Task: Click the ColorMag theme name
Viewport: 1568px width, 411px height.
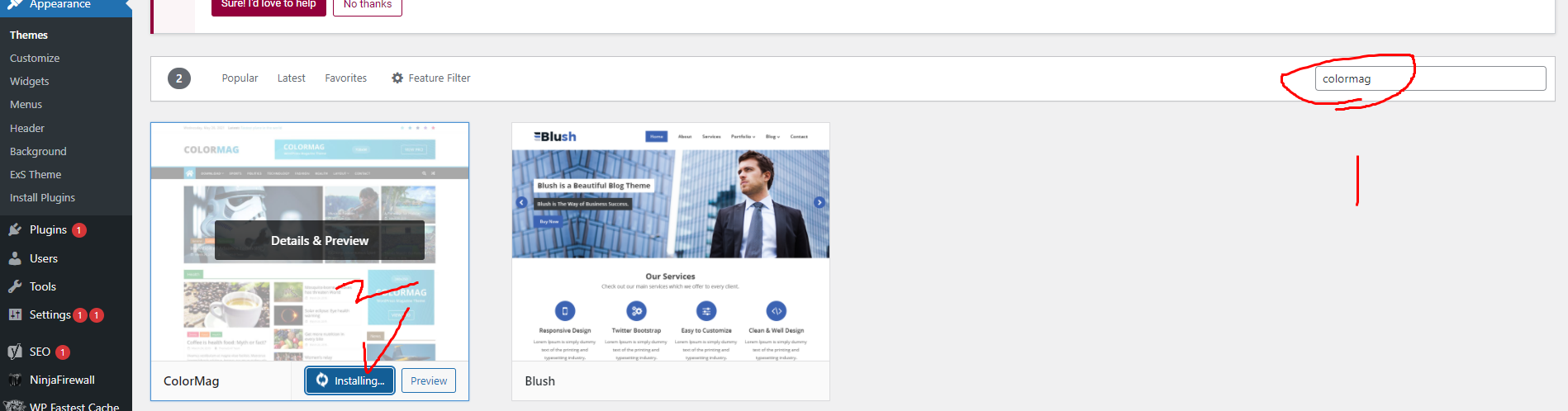Action: pyautogui.click(x=192, y=380)
